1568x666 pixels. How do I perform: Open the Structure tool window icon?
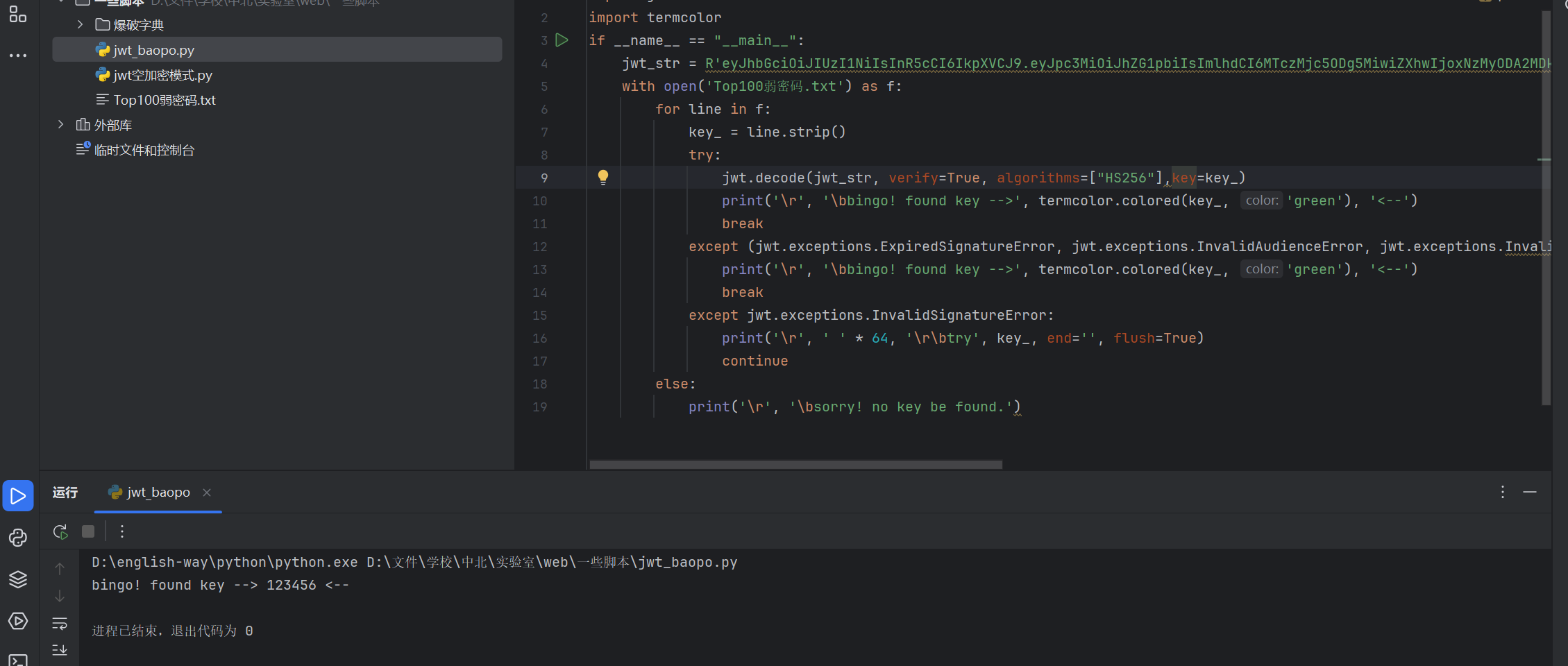18,14
